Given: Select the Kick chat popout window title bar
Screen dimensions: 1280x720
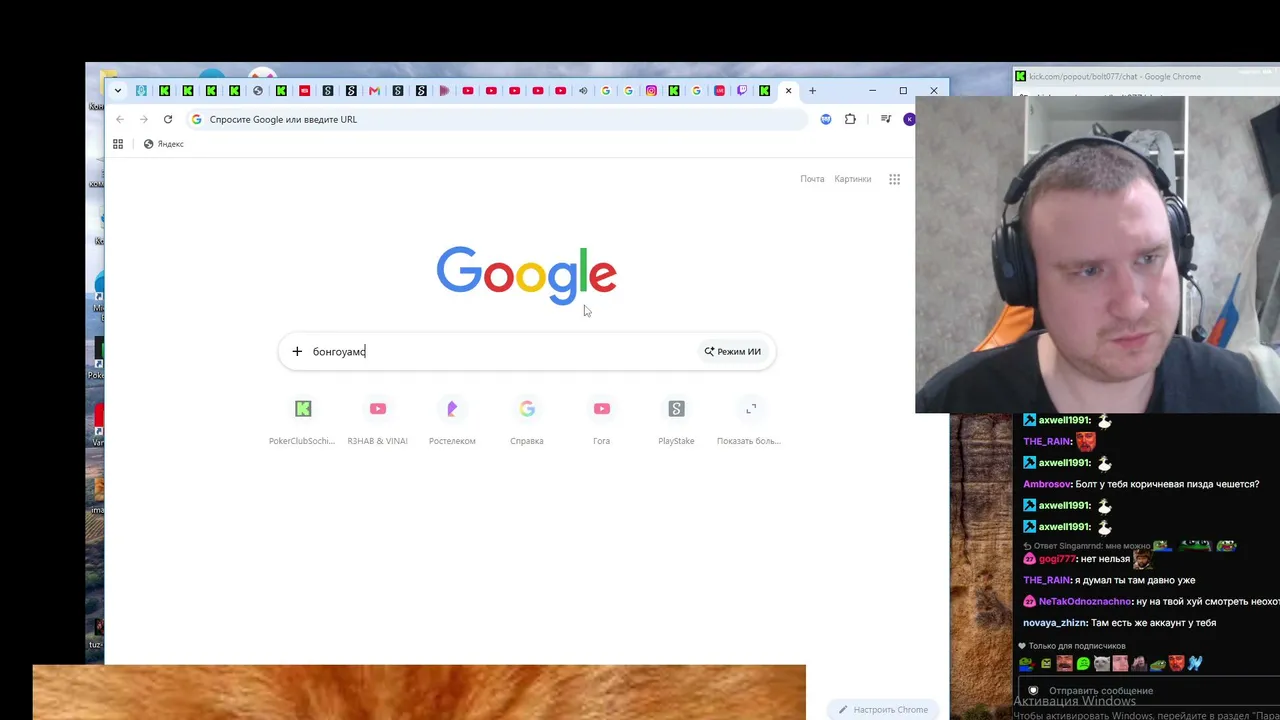Looking at the screenshot, I should [1146, 76].
